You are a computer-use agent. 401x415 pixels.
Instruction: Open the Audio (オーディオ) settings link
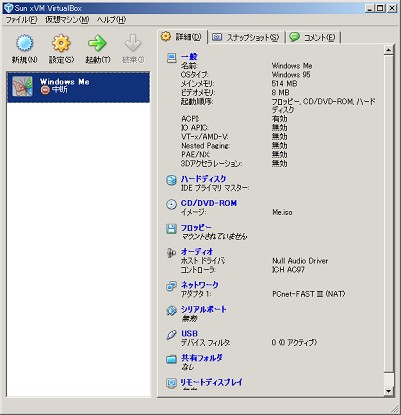pos(197,252)
